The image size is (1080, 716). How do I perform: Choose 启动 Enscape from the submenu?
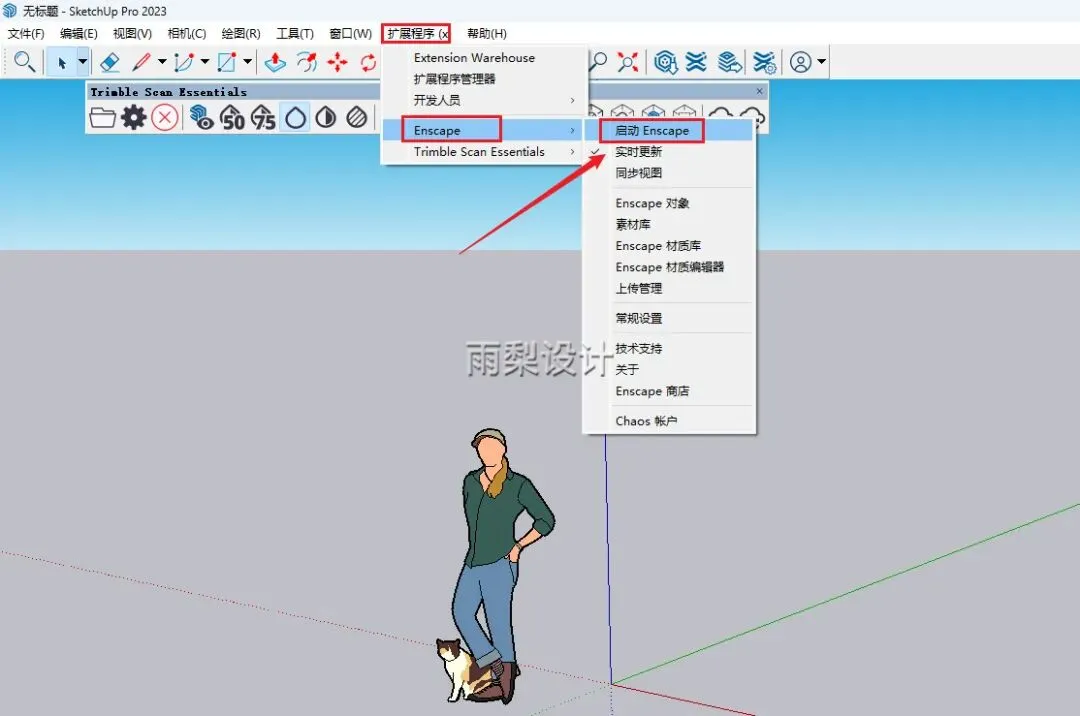tap(669, 130)
